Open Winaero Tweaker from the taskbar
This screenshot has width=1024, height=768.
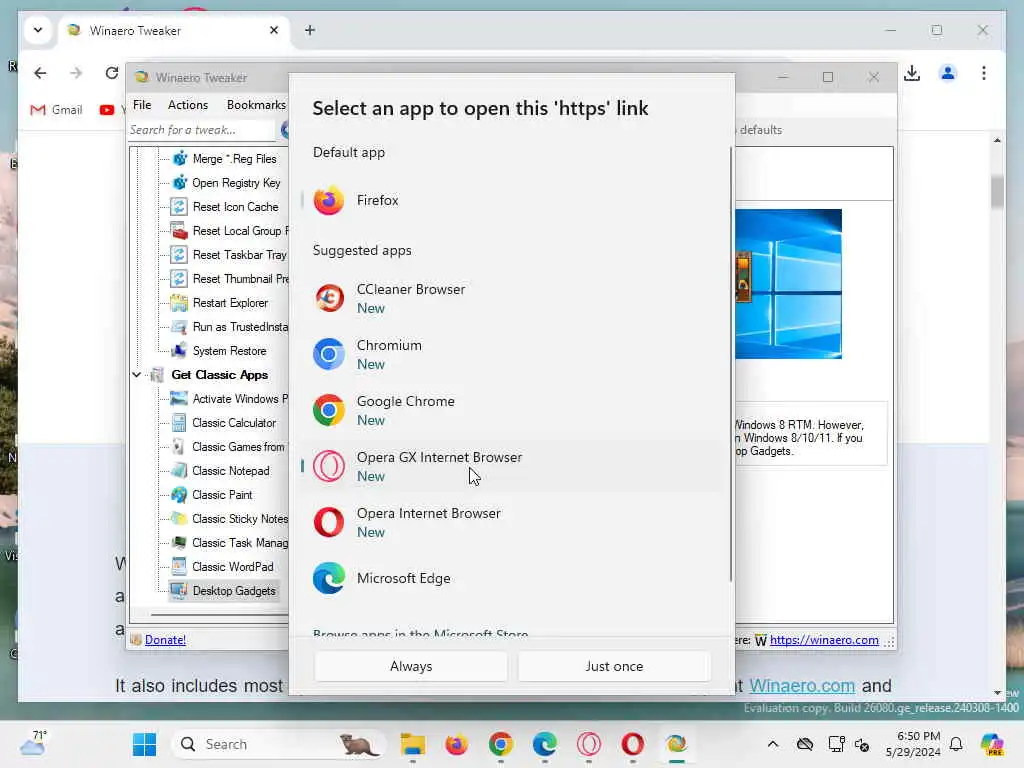[677, 744]
